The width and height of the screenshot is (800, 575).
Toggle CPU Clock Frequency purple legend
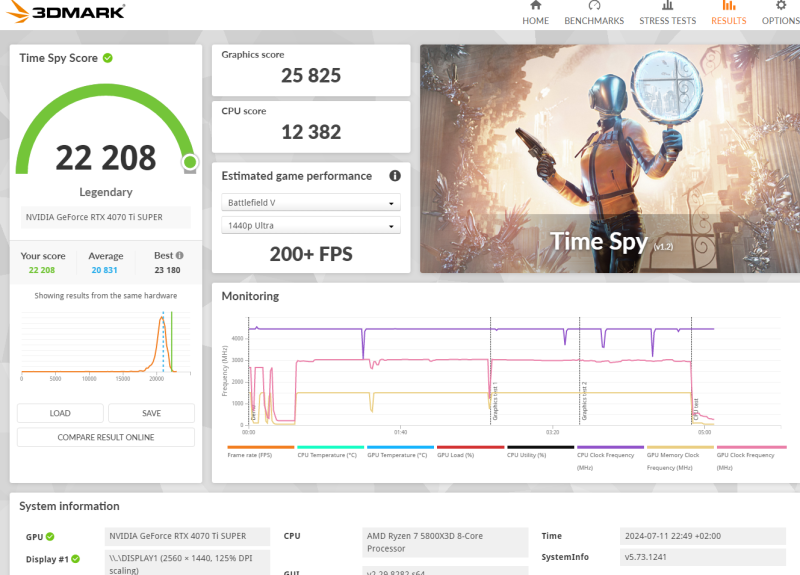[610, 458]
